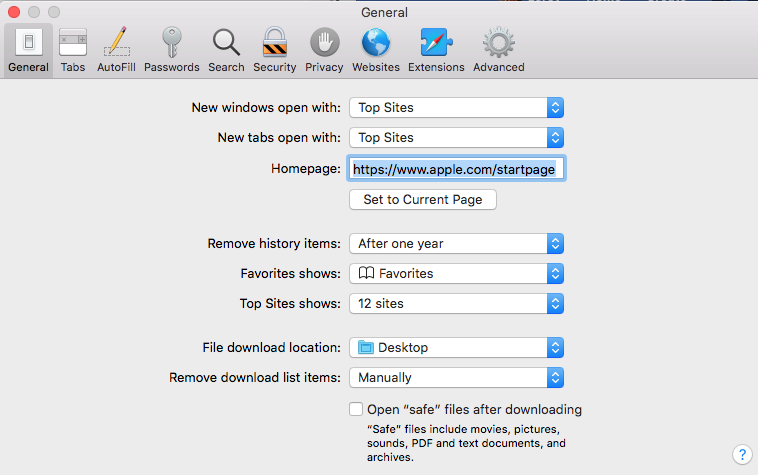Click Set to Current Page button
The image size is (758, 475).
tap(423, 200)
